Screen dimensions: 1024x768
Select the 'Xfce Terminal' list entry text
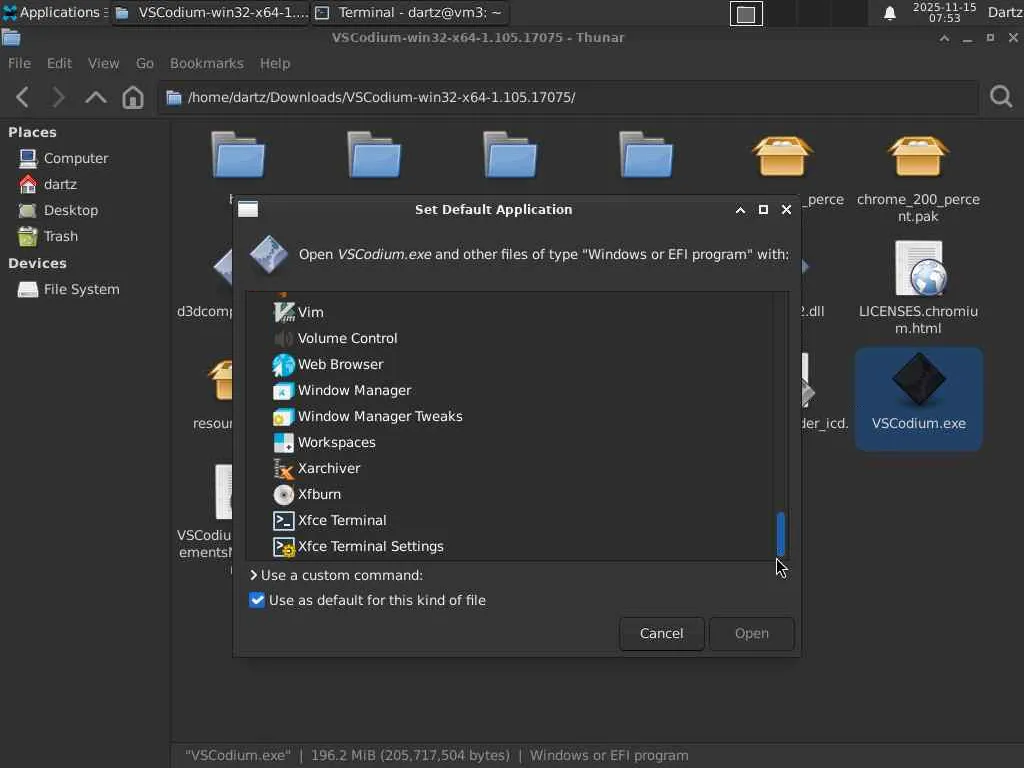[342, 520]
